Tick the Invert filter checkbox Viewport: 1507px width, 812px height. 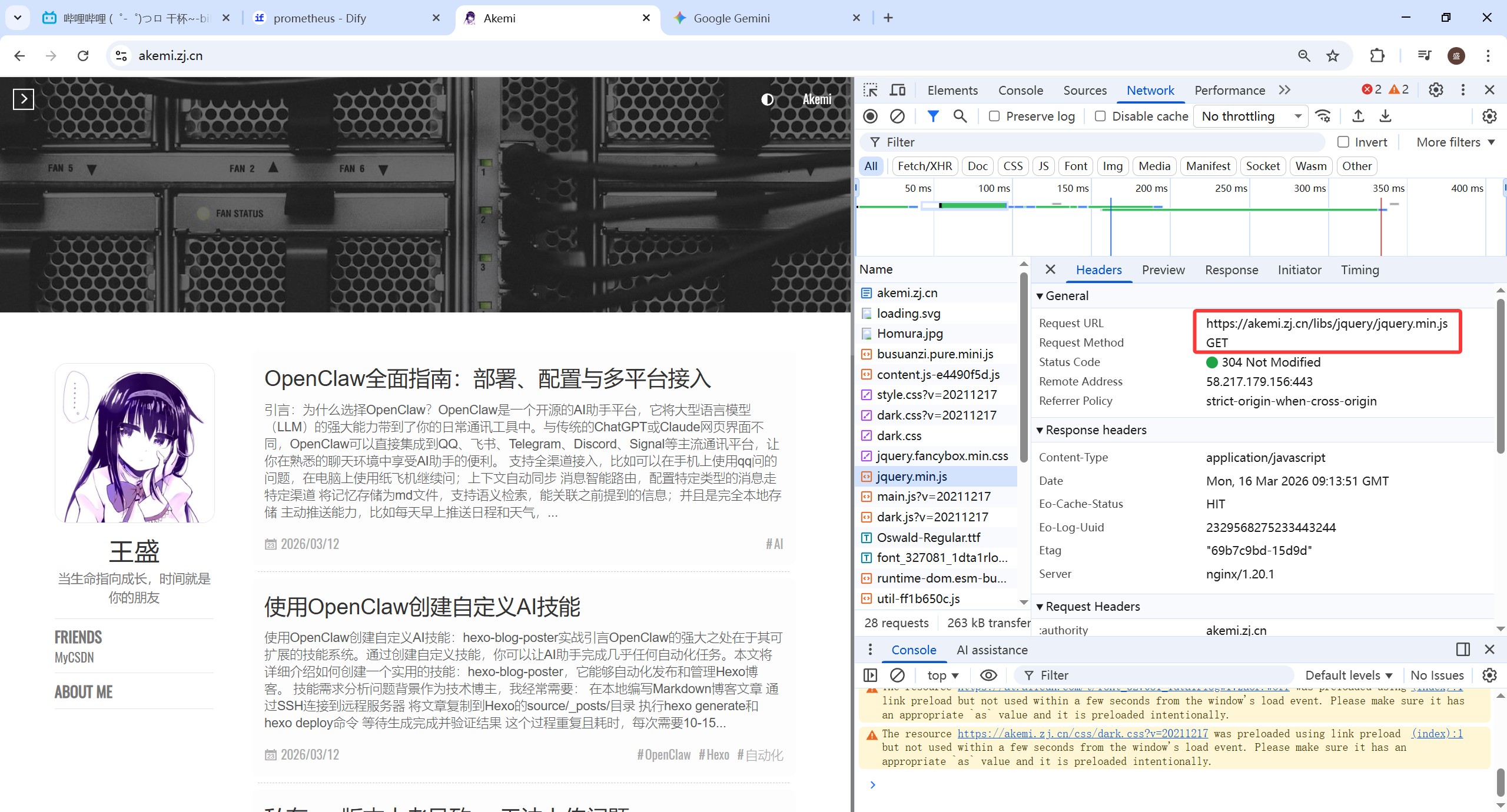coord(1343,142)
